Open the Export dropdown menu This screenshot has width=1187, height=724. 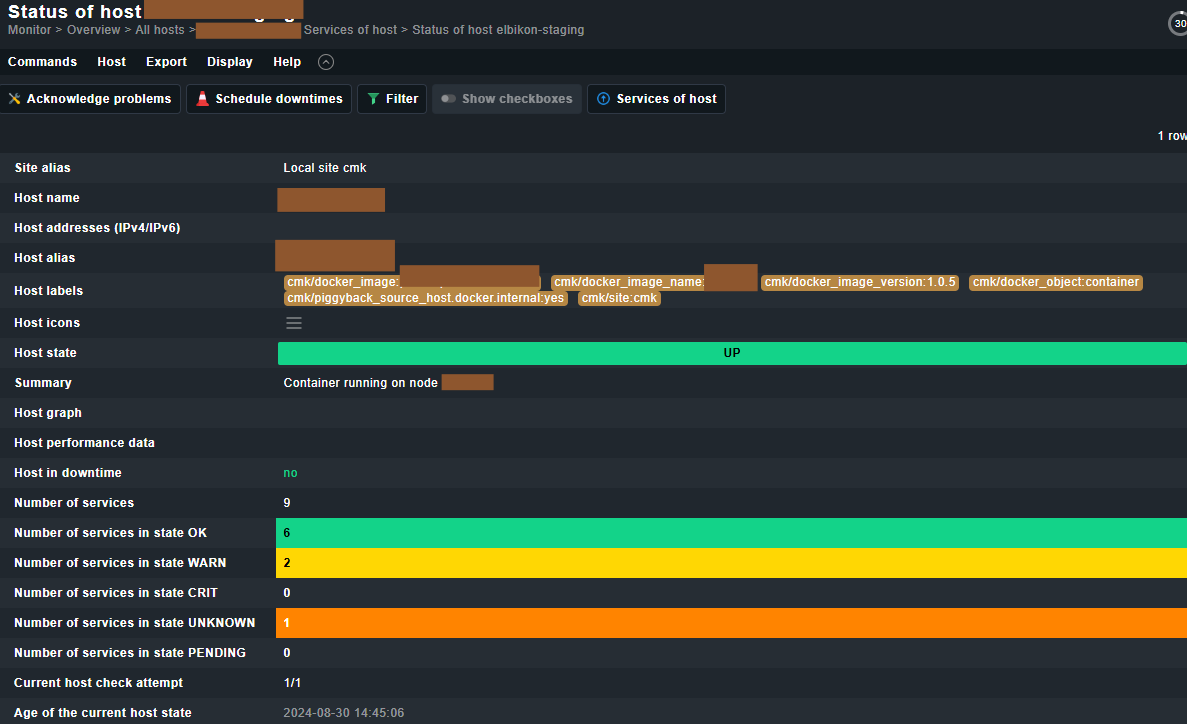coord(166,62)
